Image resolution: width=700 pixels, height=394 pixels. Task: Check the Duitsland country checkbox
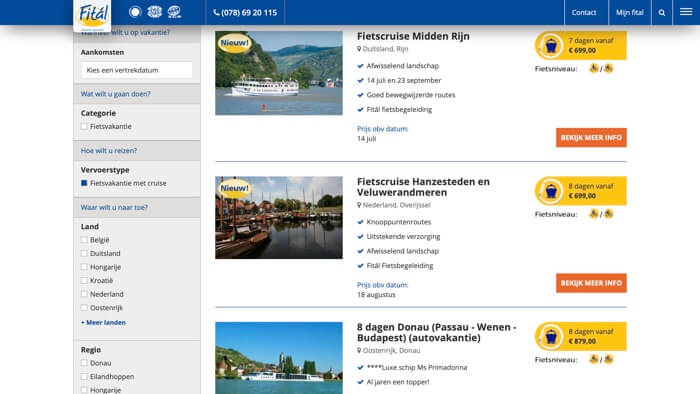(x=84, y=253)
